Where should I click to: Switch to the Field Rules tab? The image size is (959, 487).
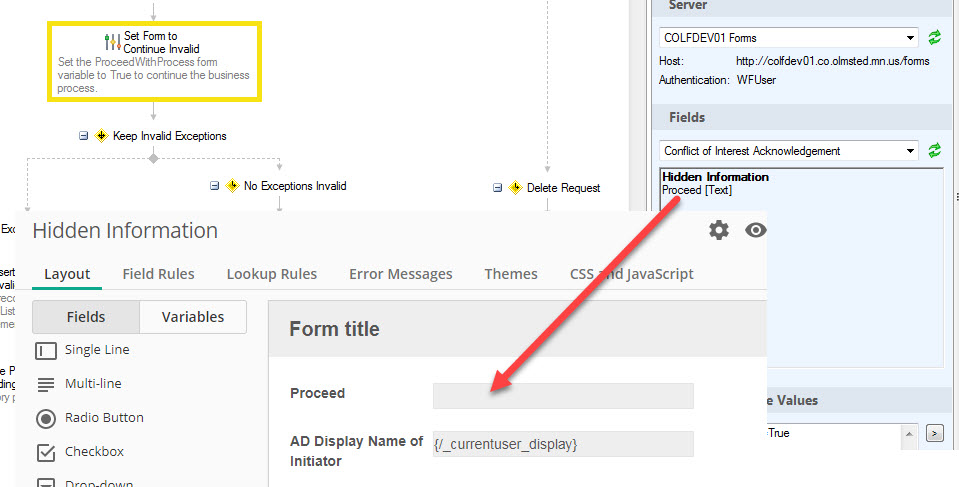(158, 274)
